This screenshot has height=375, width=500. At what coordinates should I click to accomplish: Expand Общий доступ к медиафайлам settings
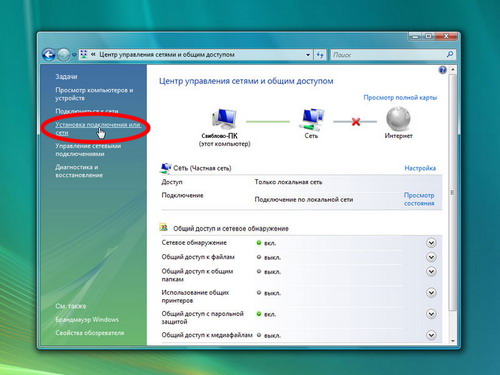(x=431, y=335)
